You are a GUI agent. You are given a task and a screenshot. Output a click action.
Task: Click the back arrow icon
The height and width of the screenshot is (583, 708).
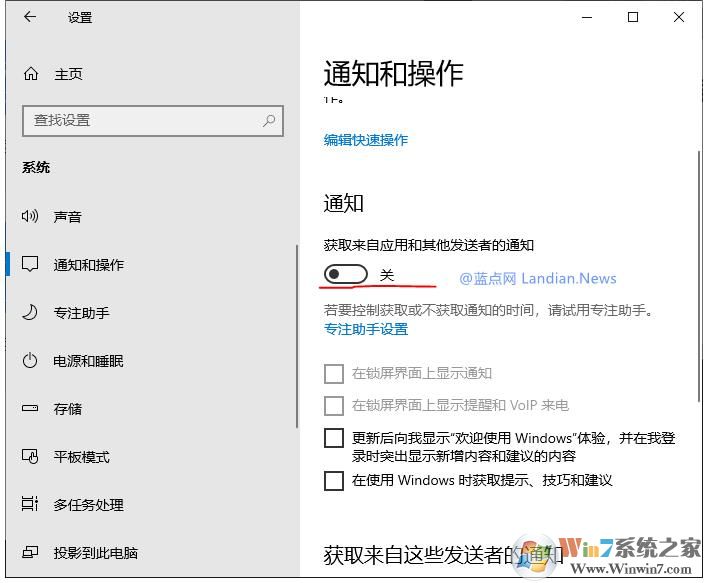pos(30,17)
